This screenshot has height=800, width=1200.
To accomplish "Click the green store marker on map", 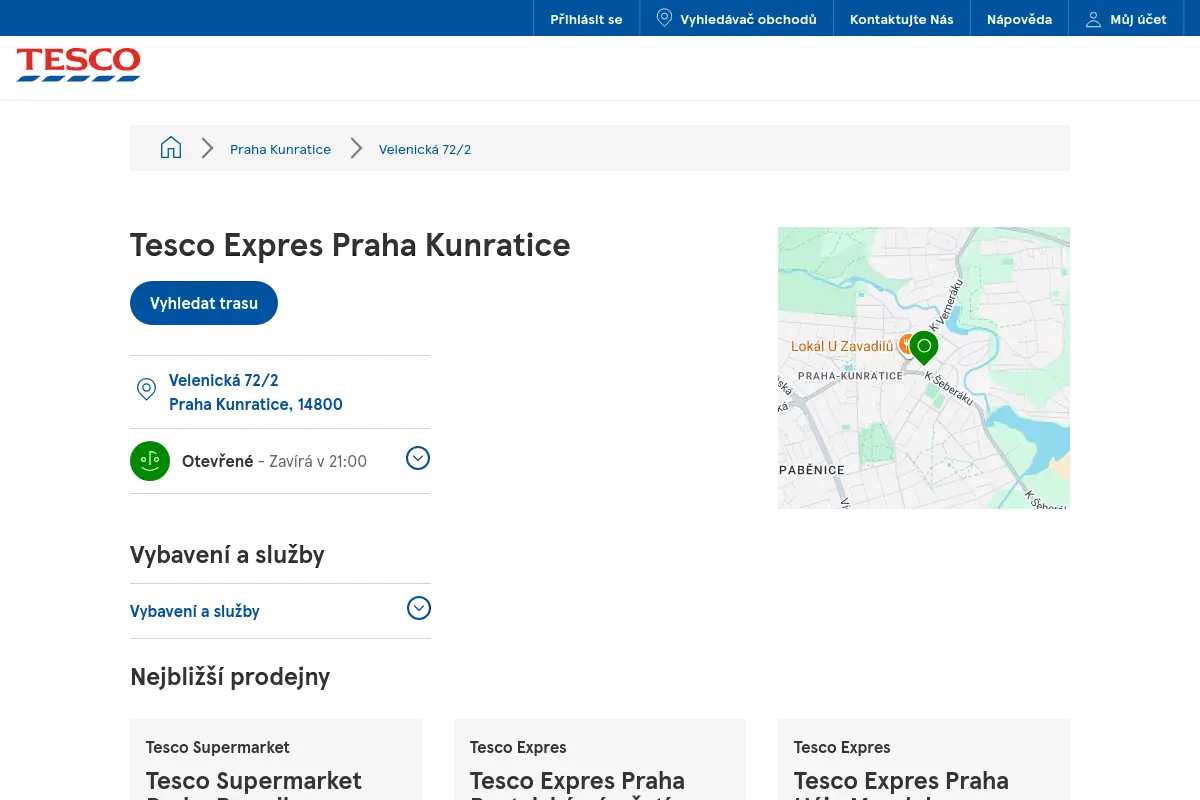I will click(x=924, y=348).
